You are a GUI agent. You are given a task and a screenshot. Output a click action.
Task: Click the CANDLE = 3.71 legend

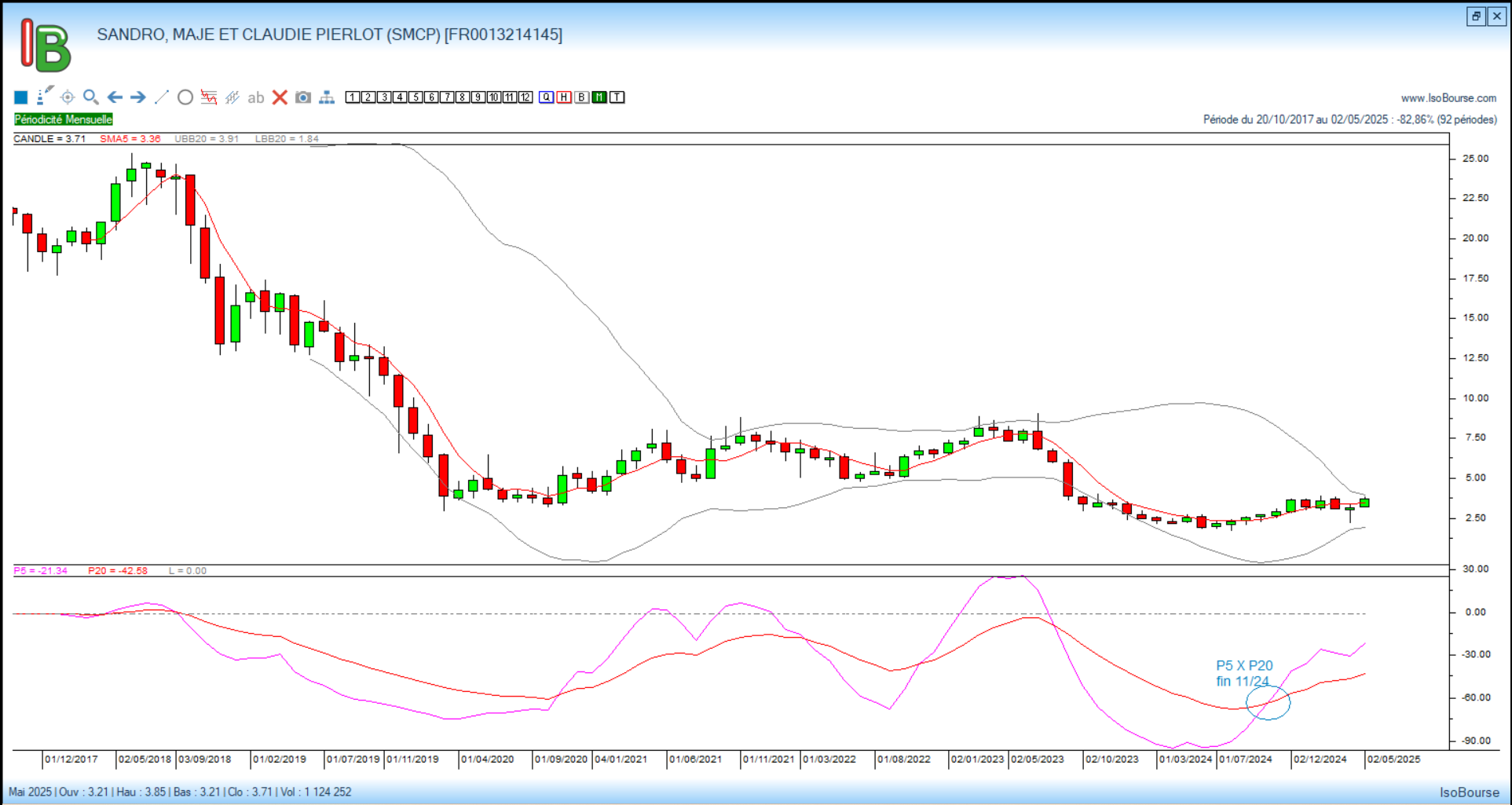coord(49,139)
